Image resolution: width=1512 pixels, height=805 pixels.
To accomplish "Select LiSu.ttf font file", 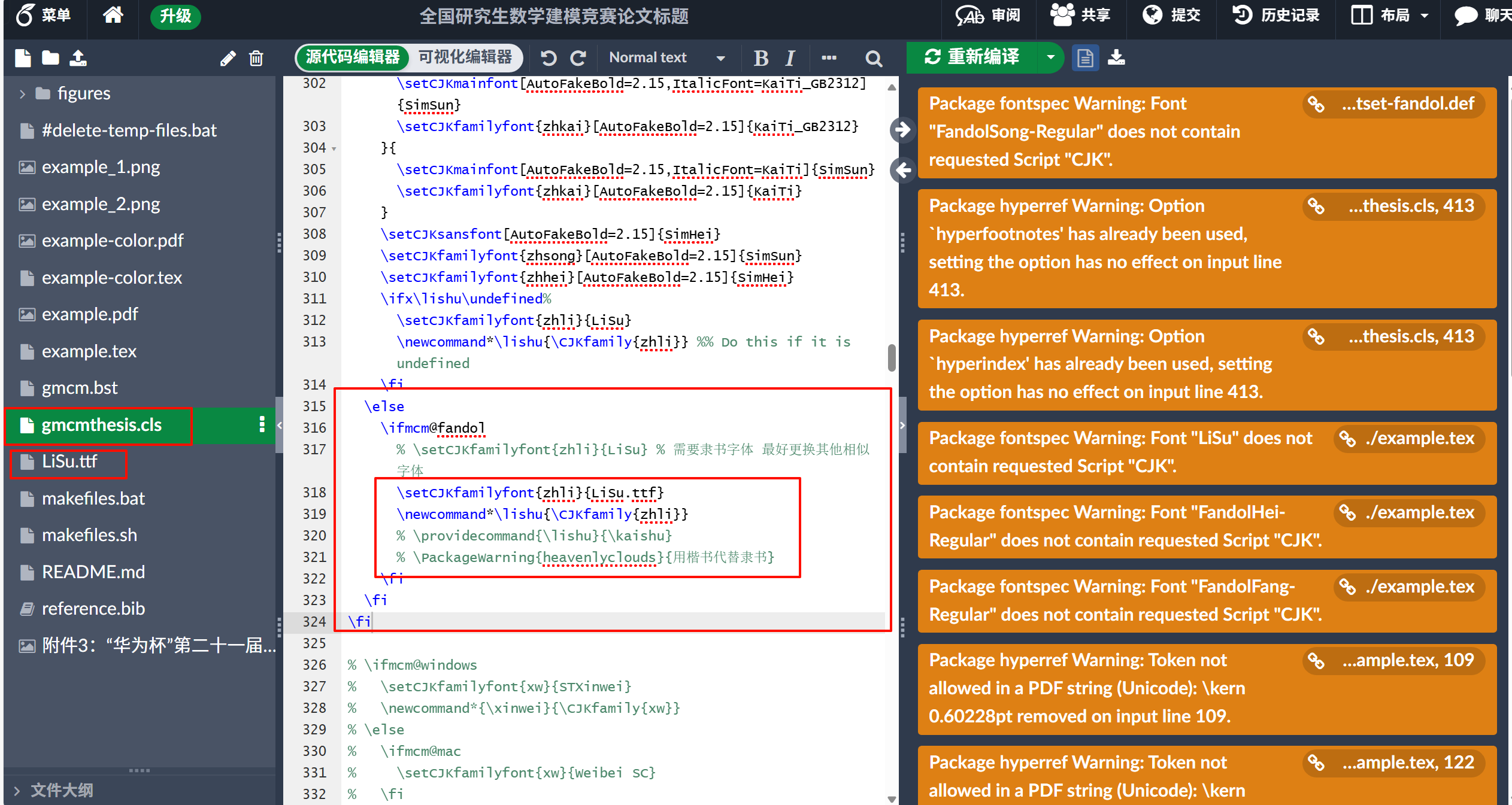I will pos(69,461).
